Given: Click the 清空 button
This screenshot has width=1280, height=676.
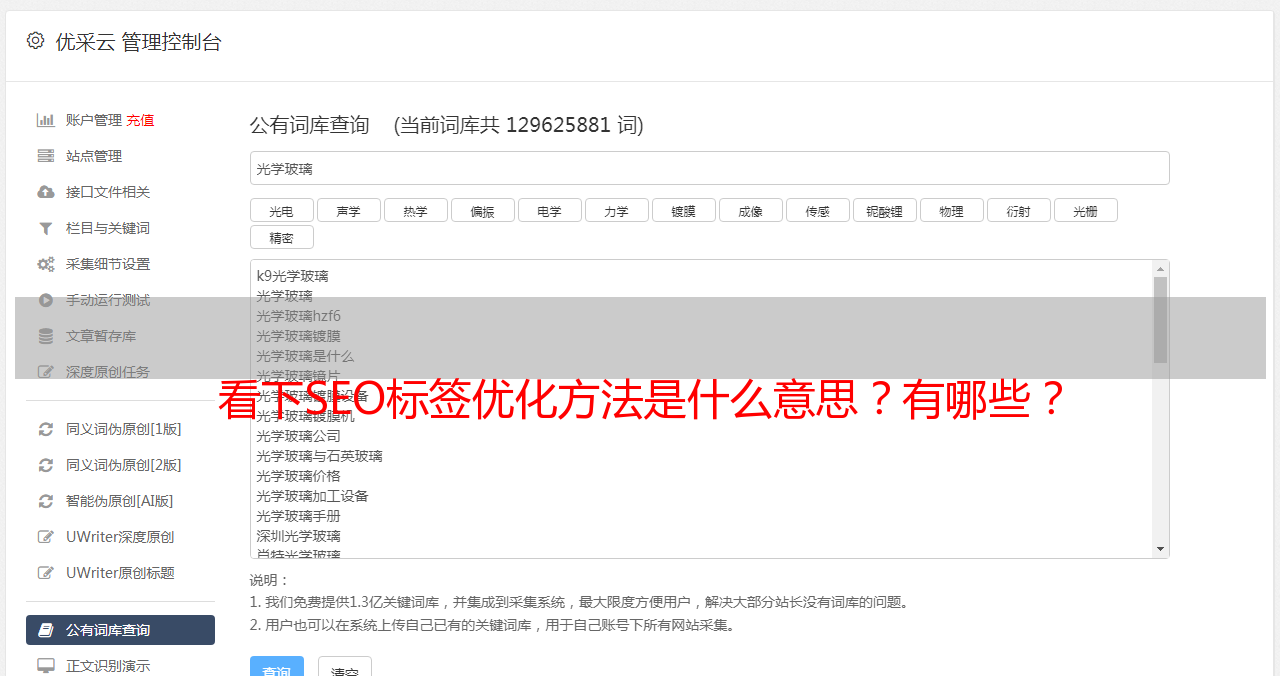Looking at the screenshot, I should [344, 668].
